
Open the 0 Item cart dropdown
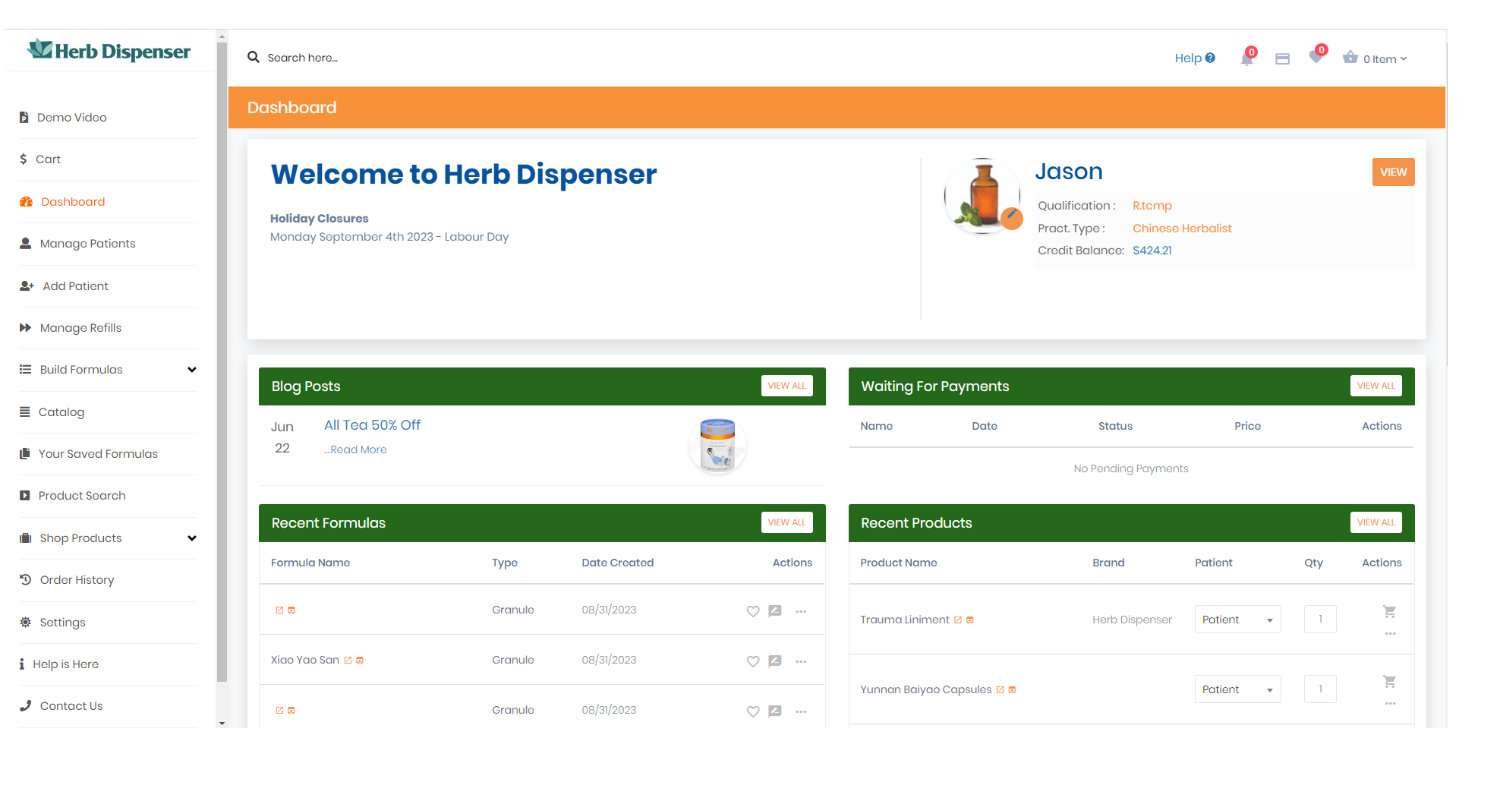click(x=1385, y=59)
